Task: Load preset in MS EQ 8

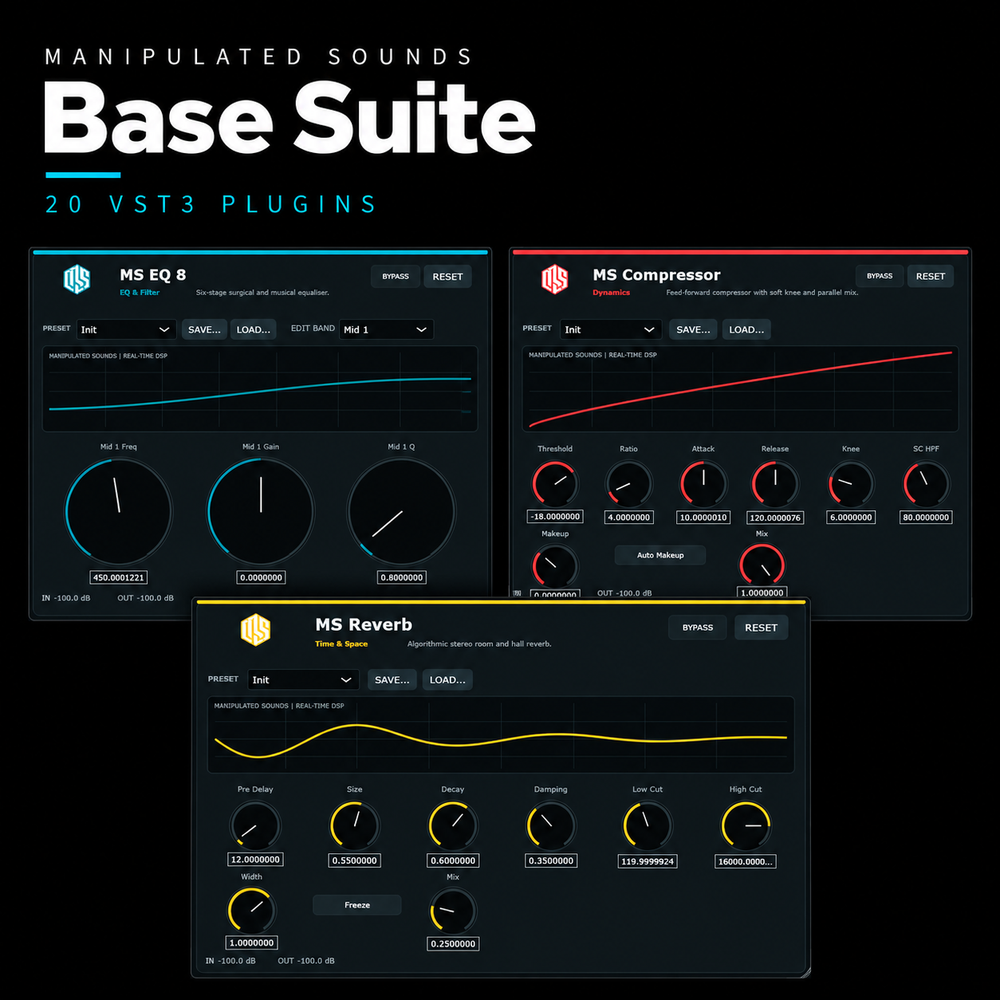Action: (x=253, y=329)
